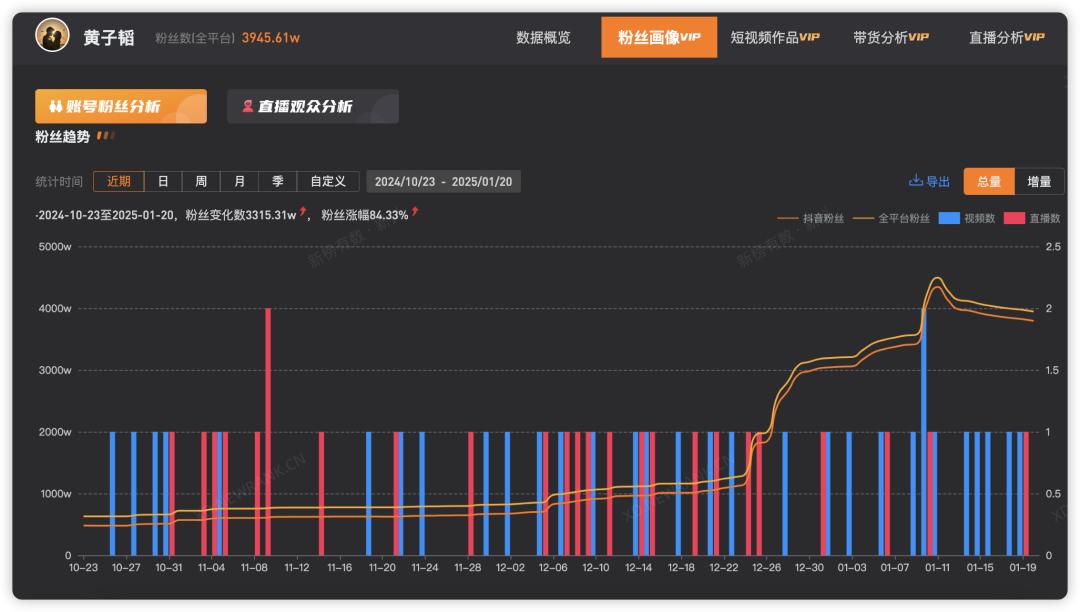The image size is (1080, 612).
Task: Open the 短视频作品 VIP tab
Action: tap(775, 37)
